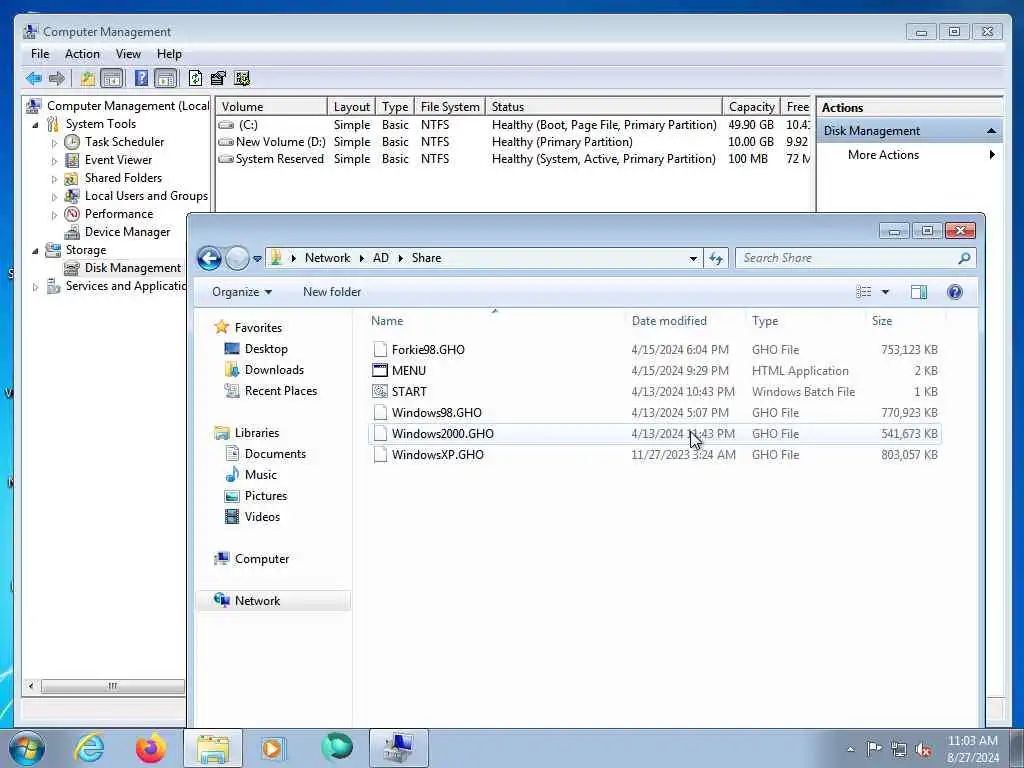Screen dimensions: 1024x768
Task: Click the Action Center flag tray icon
Action: coord(874,748)
